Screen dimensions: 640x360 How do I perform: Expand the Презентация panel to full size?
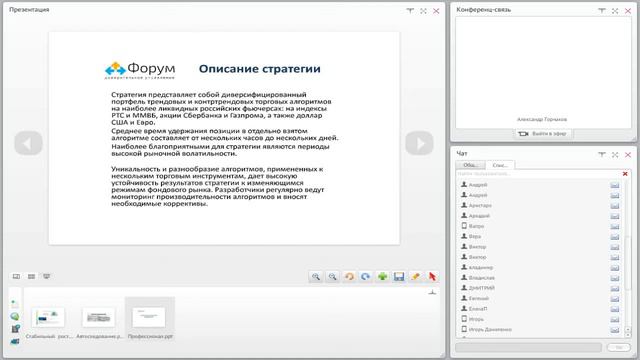pyautogui.click(x=423, y=11)
